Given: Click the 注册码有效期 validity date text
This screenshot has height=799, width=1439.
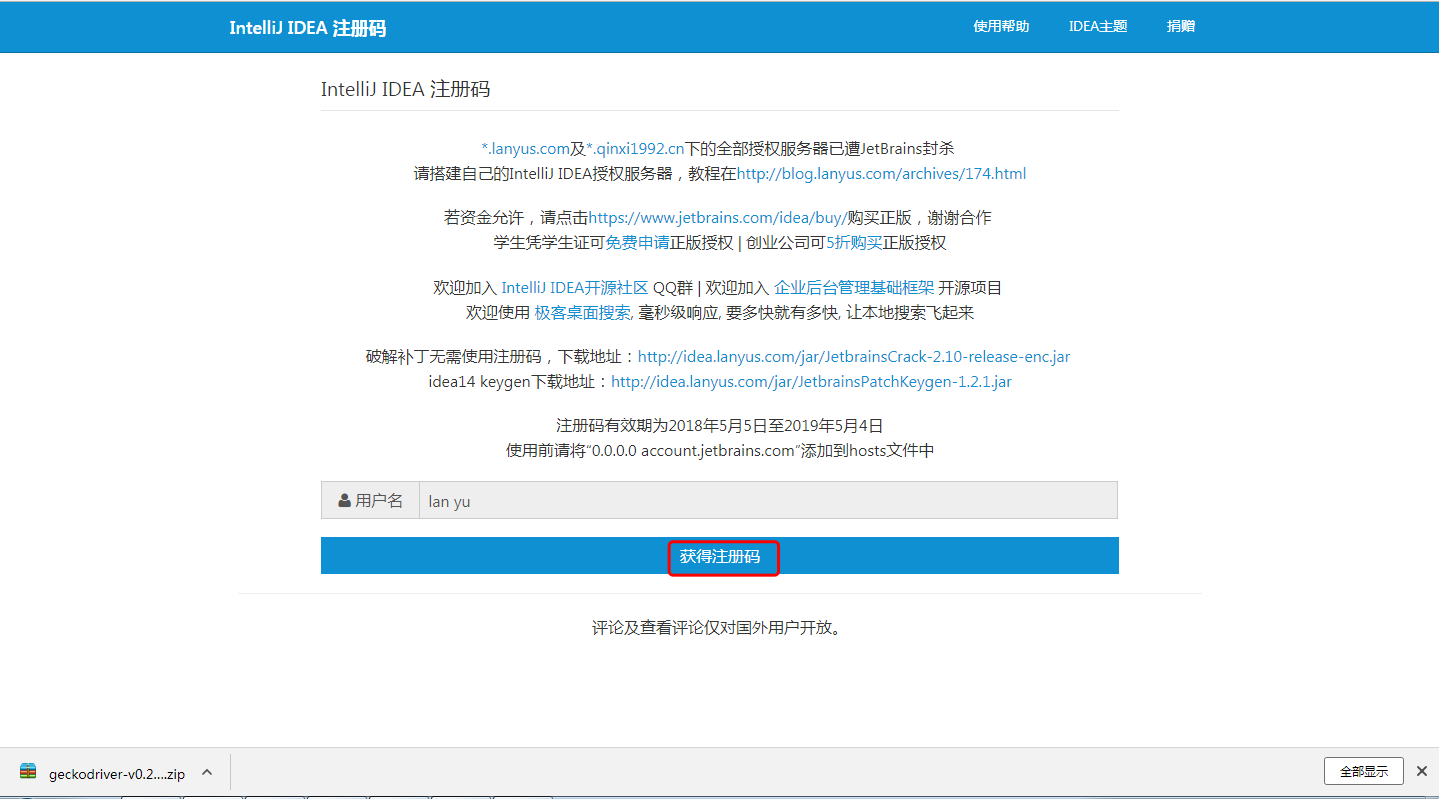Looking at the screenshot, I should (719, 425).
